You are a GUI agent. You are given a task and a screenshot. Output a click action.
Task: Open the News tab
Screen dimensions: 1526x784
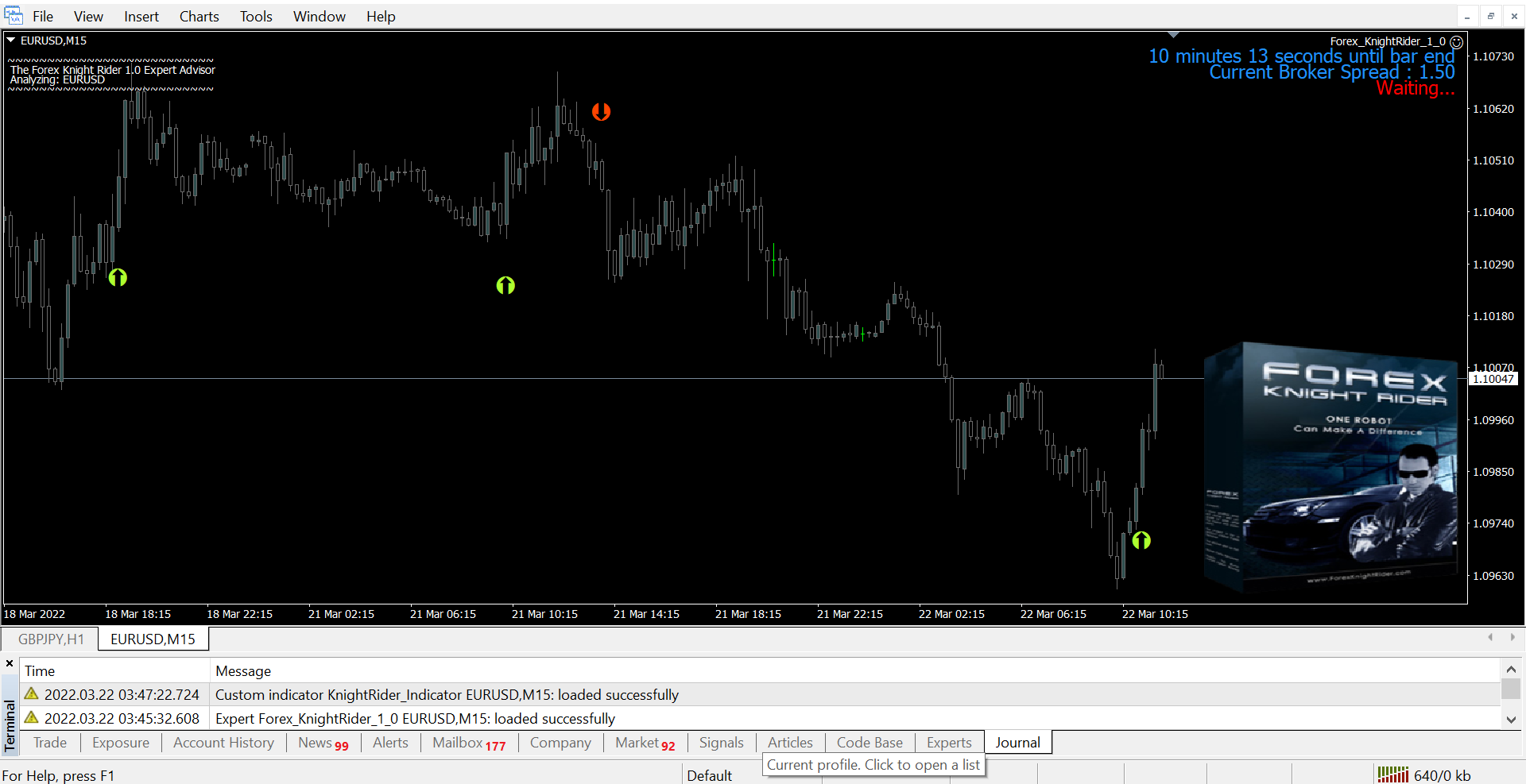click(x=323, y=743)
